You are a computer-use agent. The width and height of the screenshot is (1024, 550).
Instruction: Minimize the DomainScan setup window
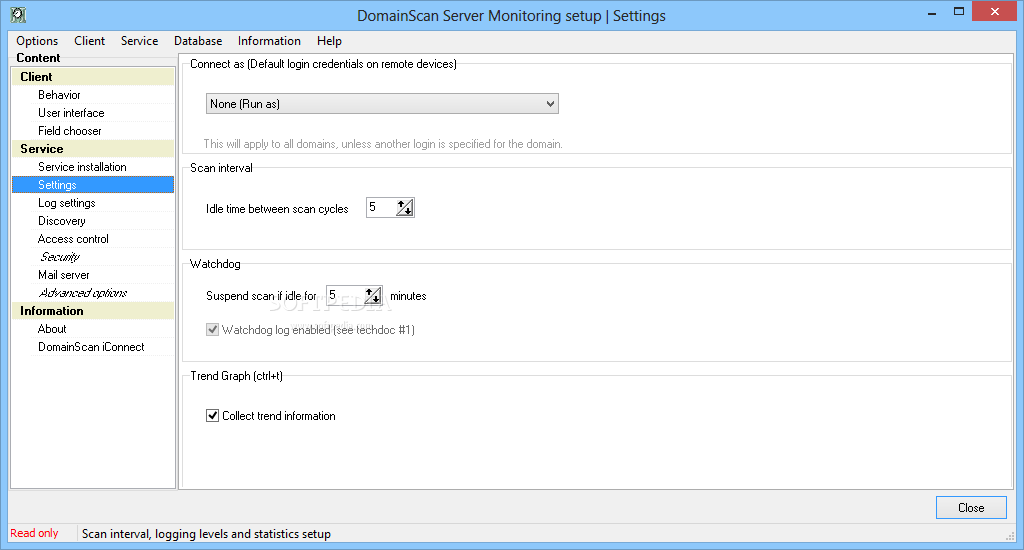click(x=932, y=12)
